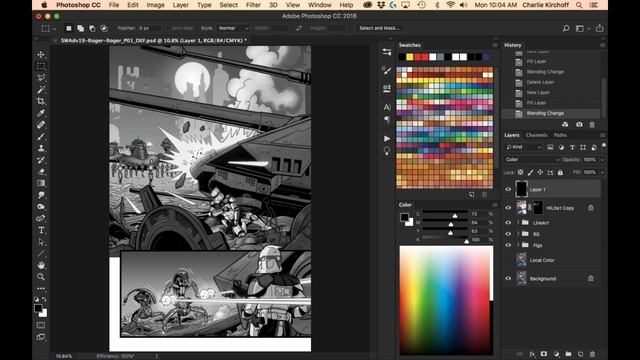Open the Opacity 100% dropdown arrow

coord(602,160)
